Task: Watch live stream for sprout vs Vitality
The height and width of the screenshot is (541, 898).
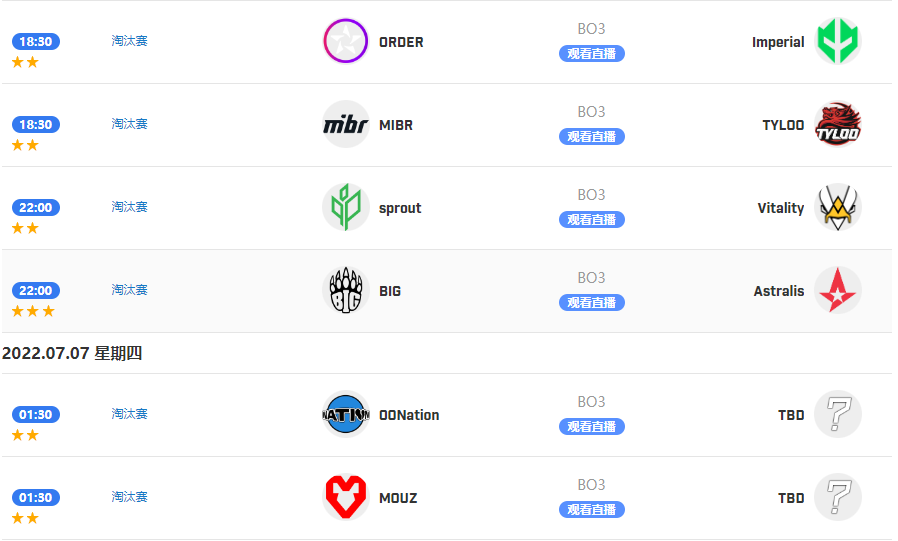Action: point(592,220)
